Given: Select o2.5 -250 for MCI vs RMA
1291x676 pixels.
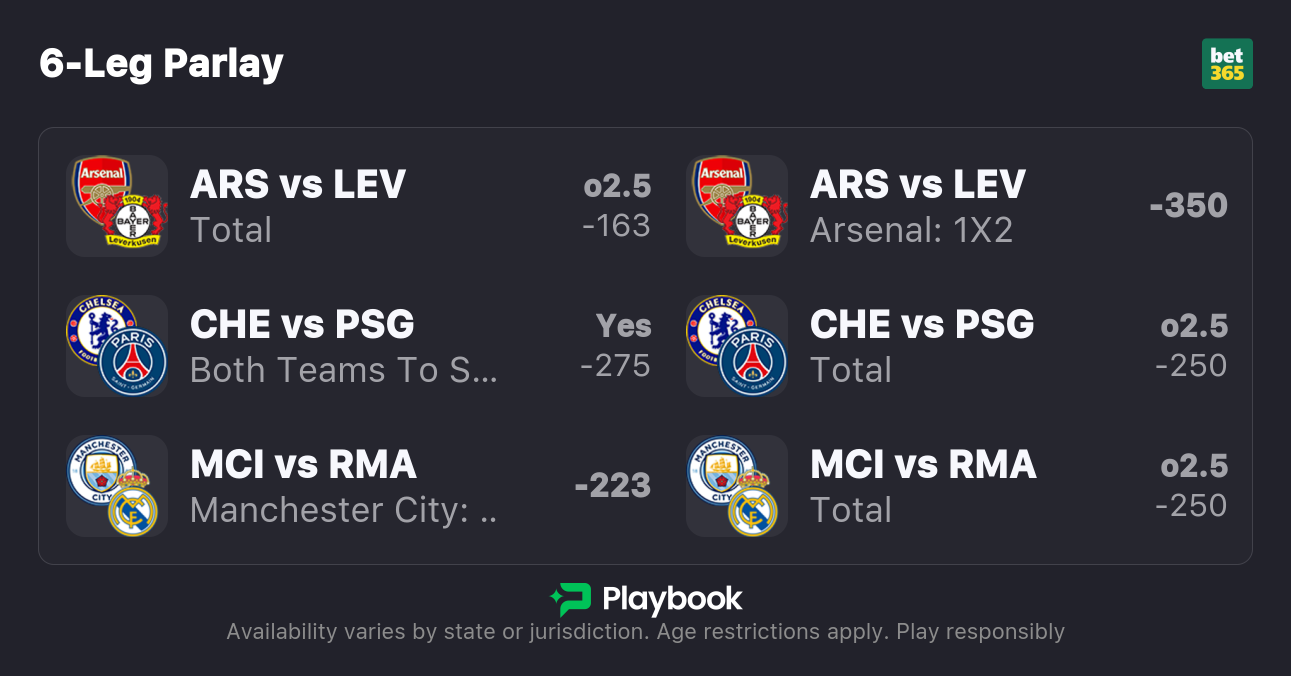Looking at the screenshot, I should click(x=1192, y=486).
